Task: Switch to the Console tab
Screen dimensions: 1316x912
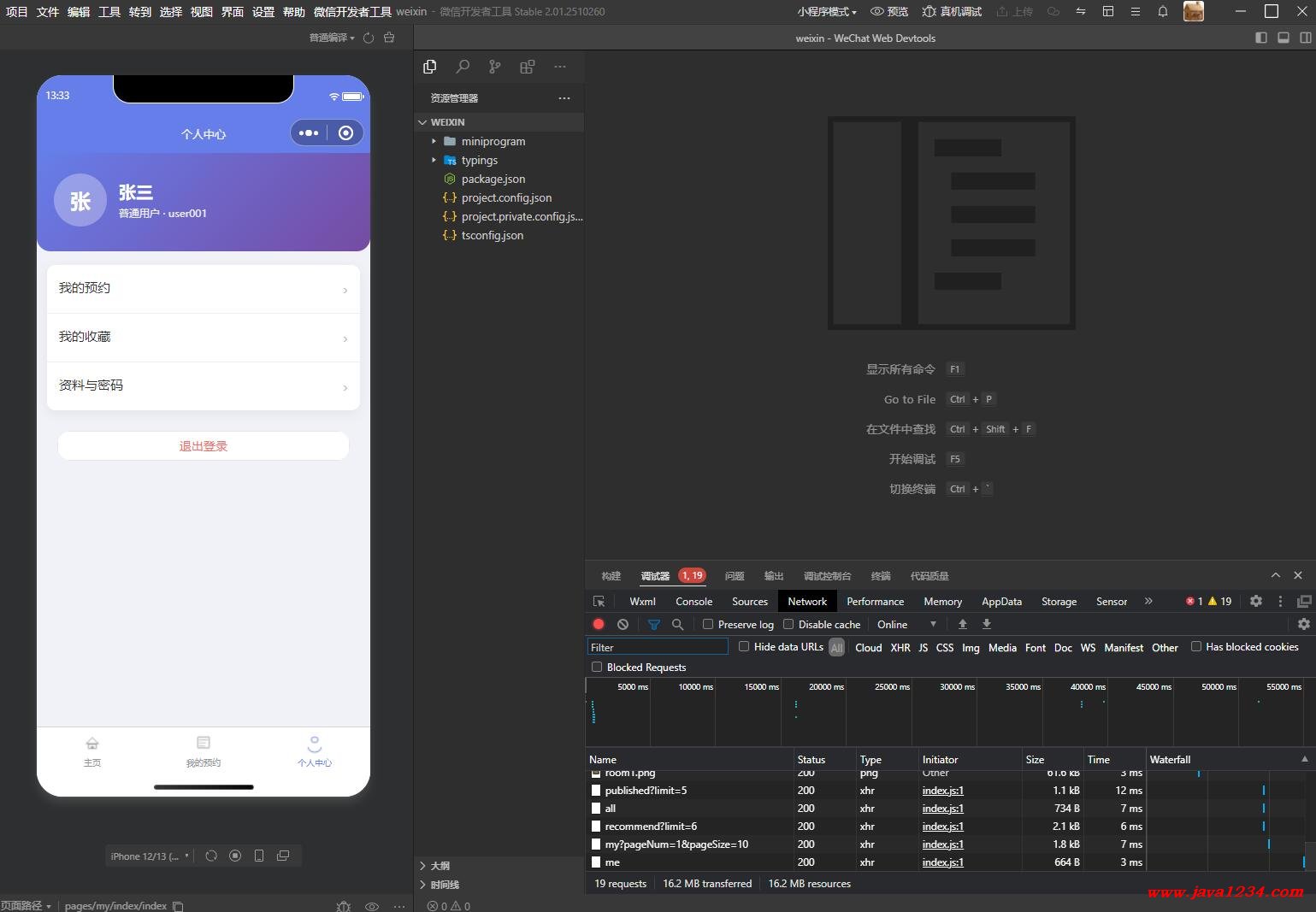Action: (693, 602)
